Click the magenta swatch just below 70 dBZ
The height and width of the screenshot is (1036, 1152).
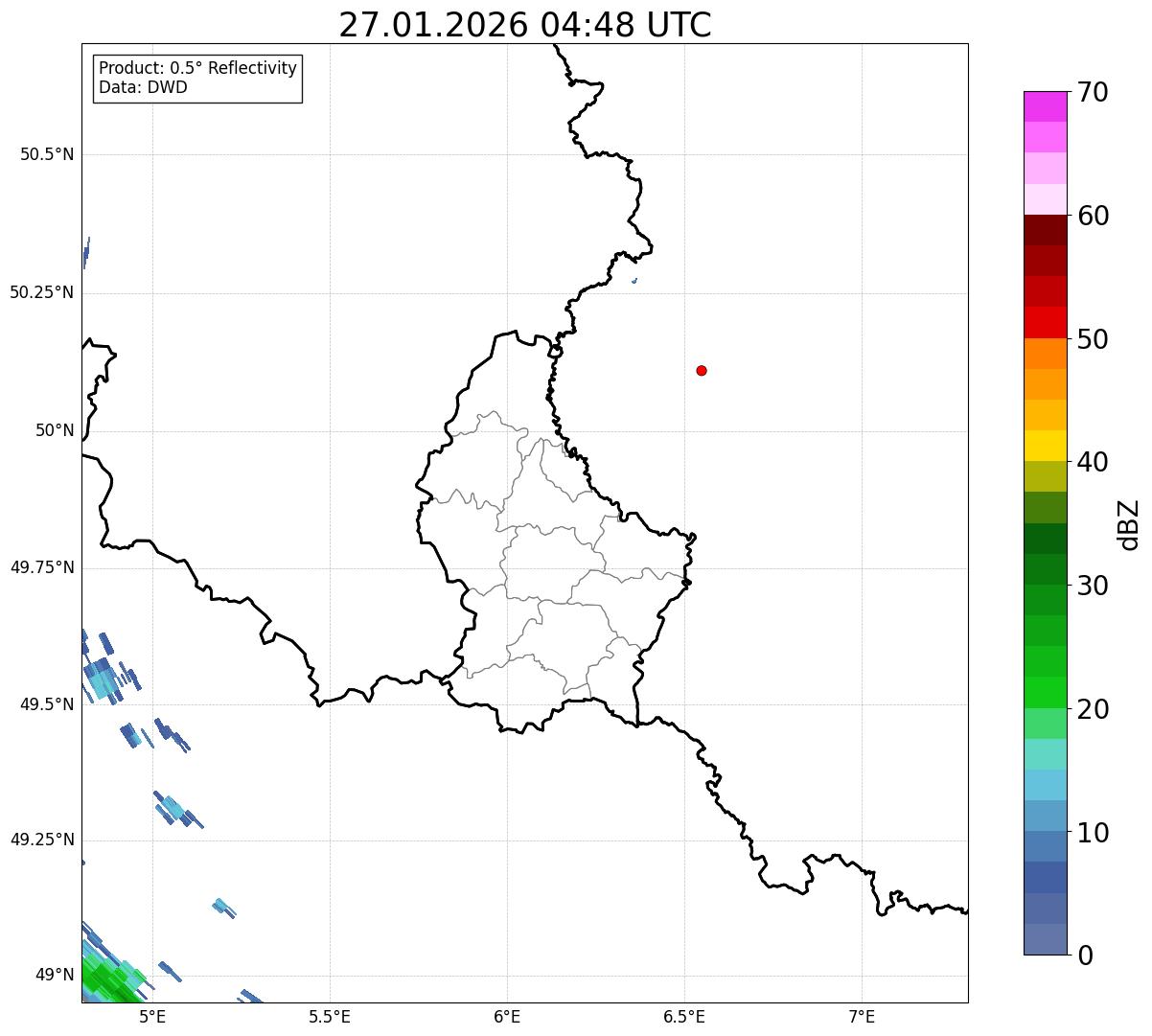coord(1045,106)
